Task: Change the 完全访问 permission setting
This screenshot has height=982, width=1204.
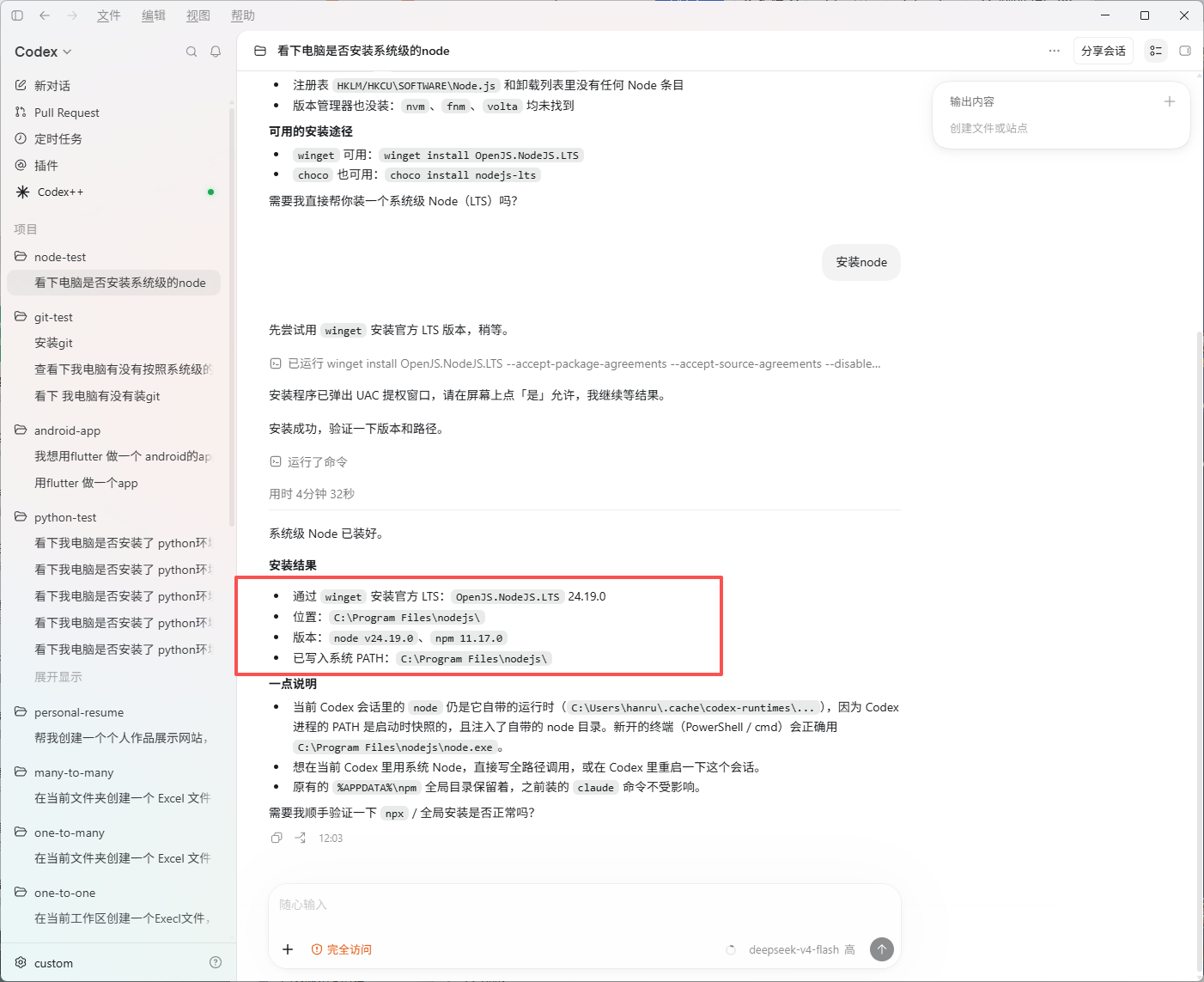Action: coord(342,949)
